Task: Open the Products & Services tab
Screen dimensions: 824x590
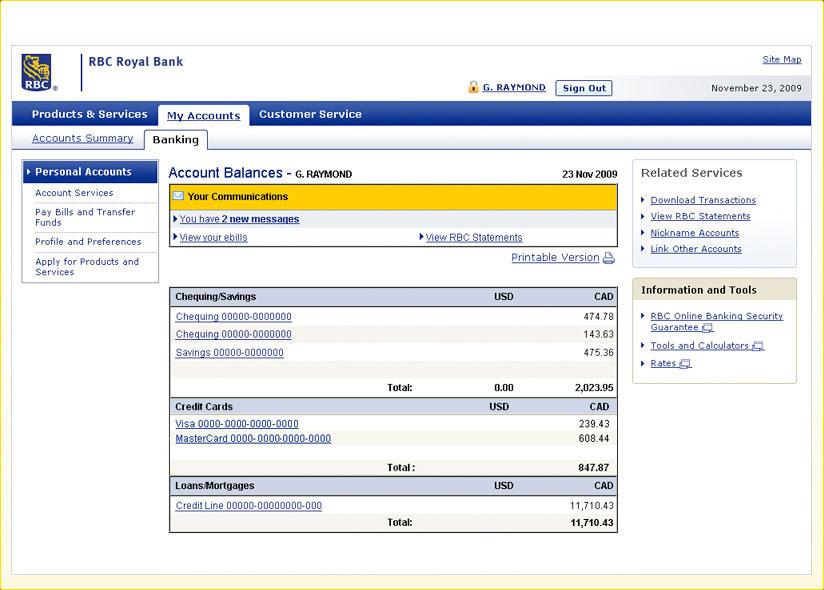Action: pyautogui.click(x=89, y=114)
